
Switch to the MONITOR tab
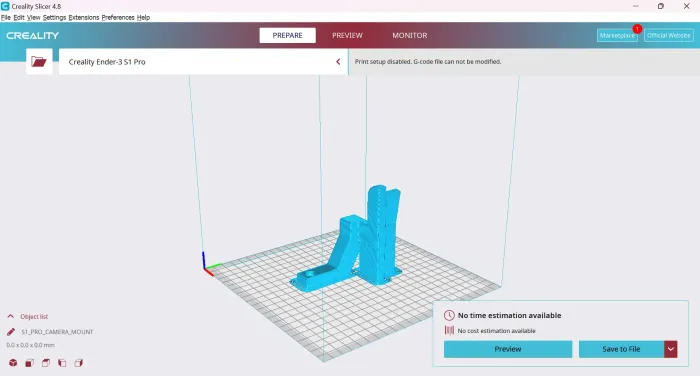pyautogui.click(x=410, y=35)
